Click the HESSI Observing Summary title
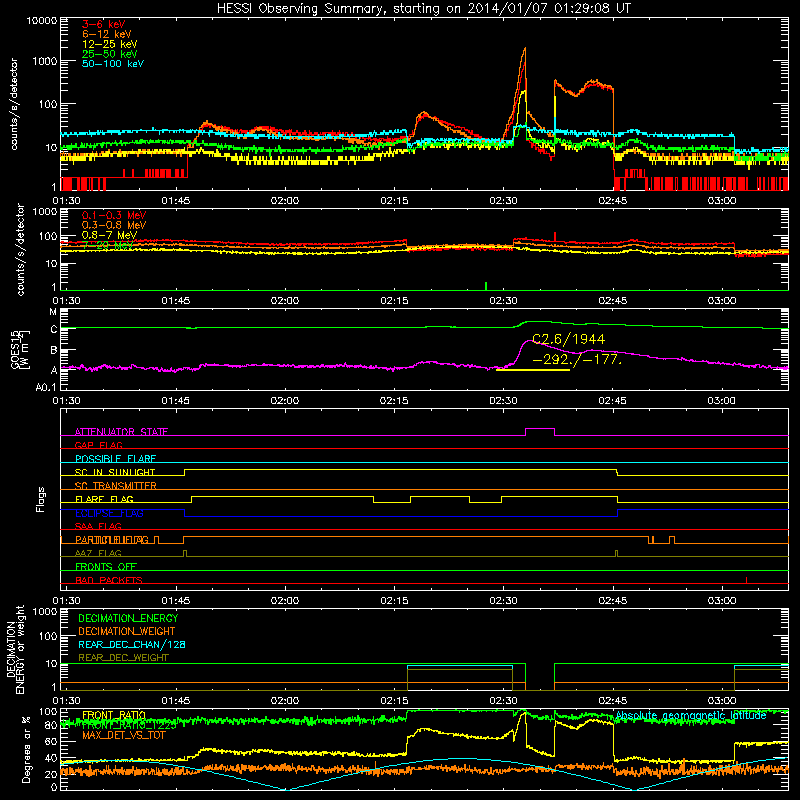 [x=423, y=9]
